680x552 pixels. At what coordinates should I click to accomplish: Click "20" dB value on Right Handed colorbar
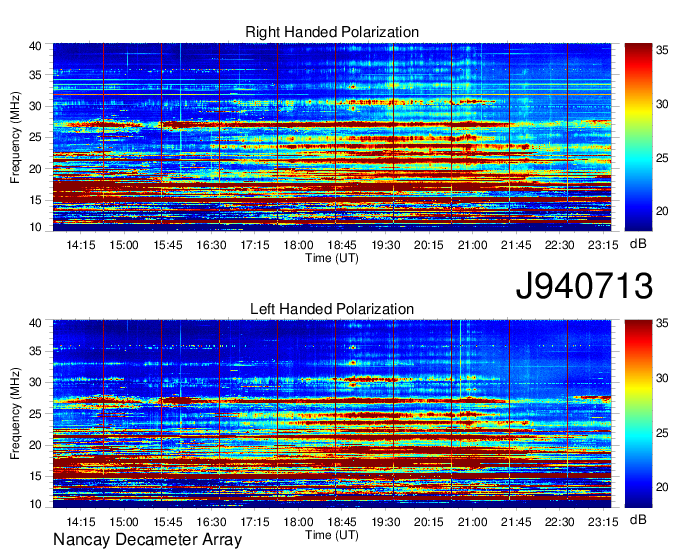point(662,211)
